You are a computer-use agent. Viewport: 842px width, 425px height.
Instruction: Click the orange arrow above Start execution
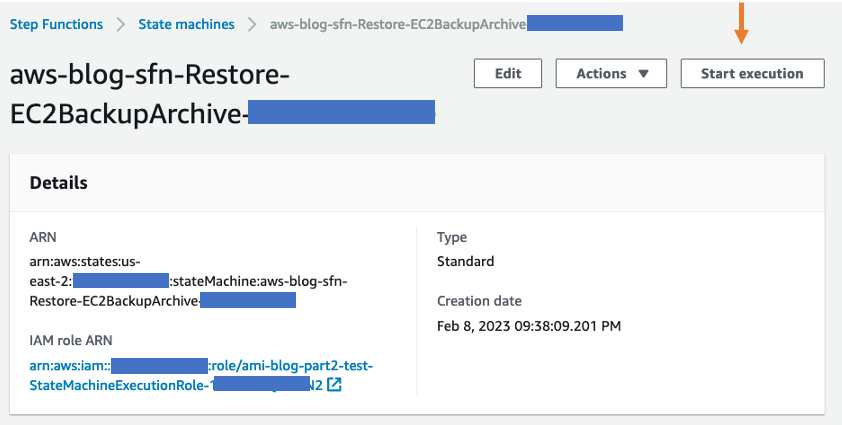742,23
